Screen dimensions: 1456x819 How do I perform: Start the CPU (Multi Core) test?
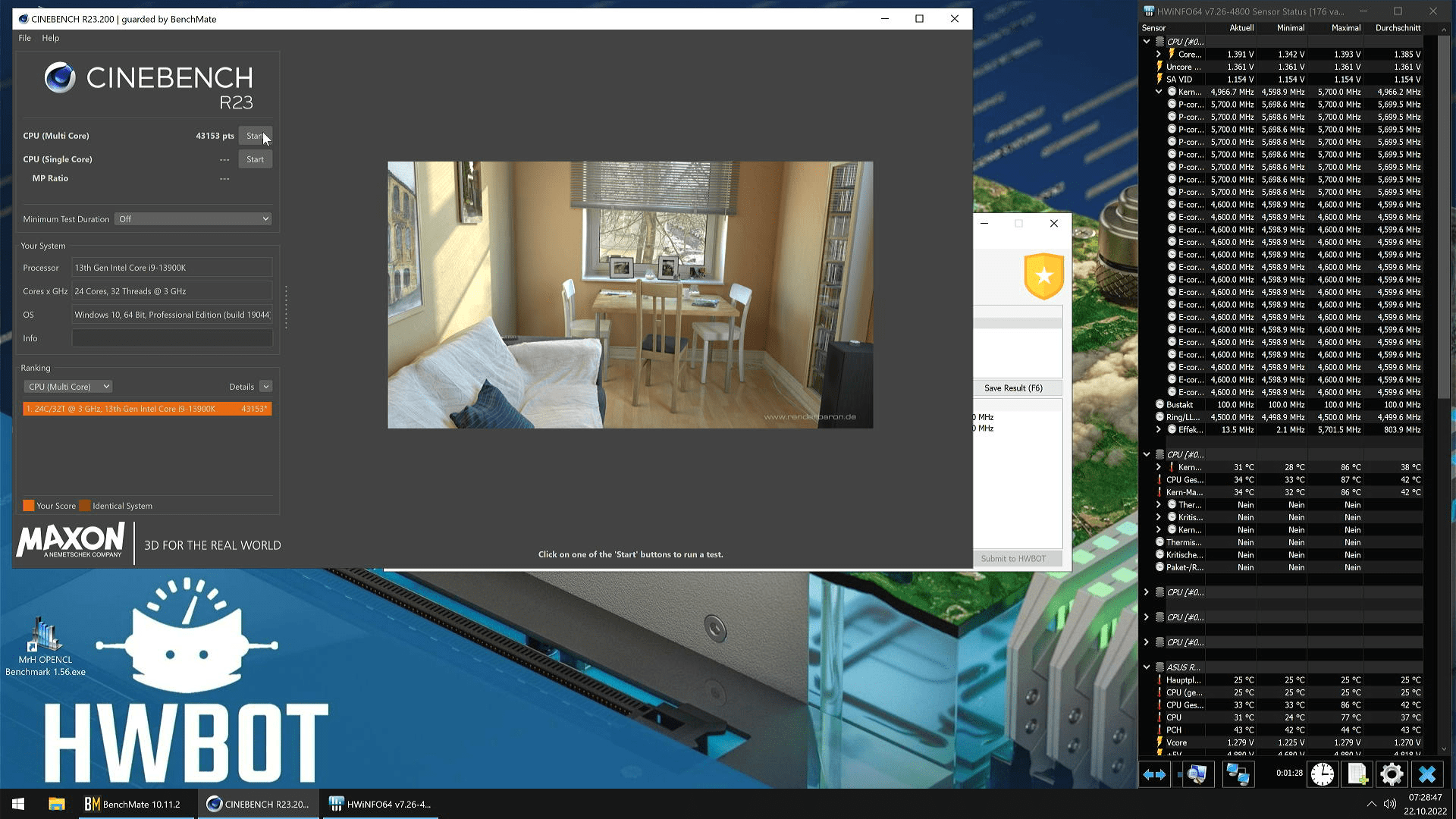click(256, 136)
